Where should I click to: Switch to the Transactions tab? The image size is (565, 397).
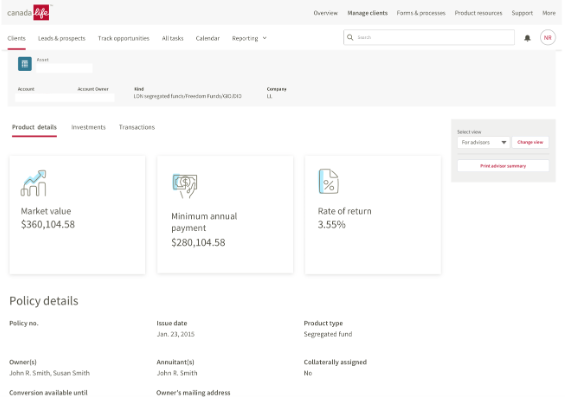(x=137, y=127)
